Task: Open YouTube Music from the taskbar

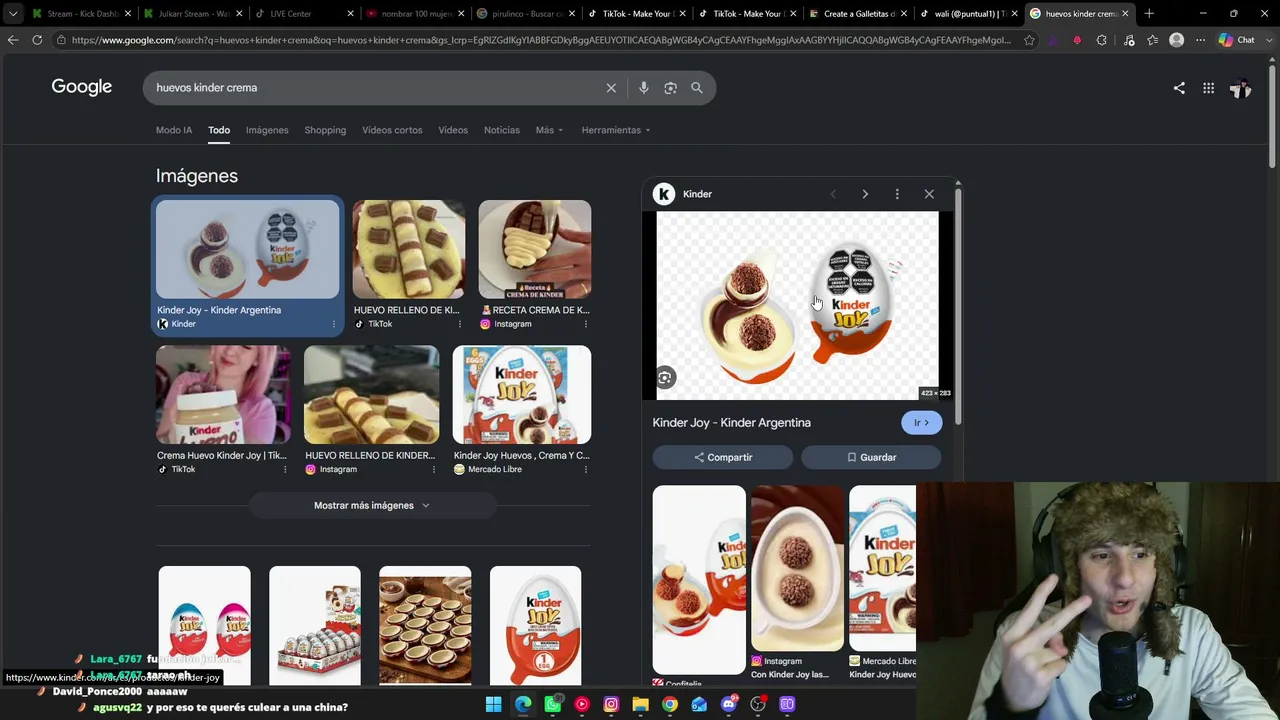Action: 582,705
